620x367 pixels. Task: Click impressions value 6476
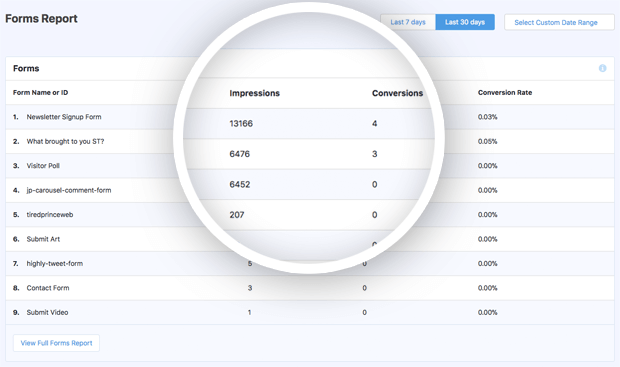tap(240, 154)
